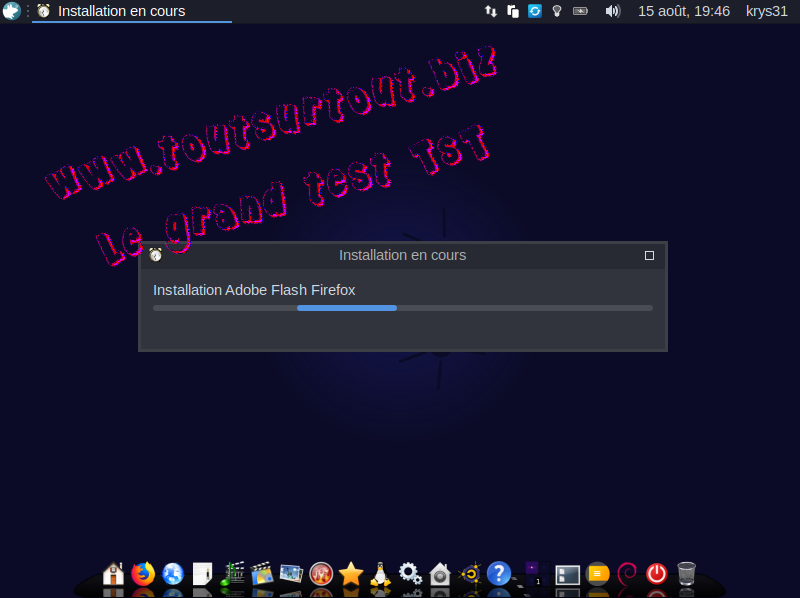Open the red round burner dock icon
Image resolution: width=800 pixels, height=598 pixels.
pyautogui.click(x=321, y=574)
